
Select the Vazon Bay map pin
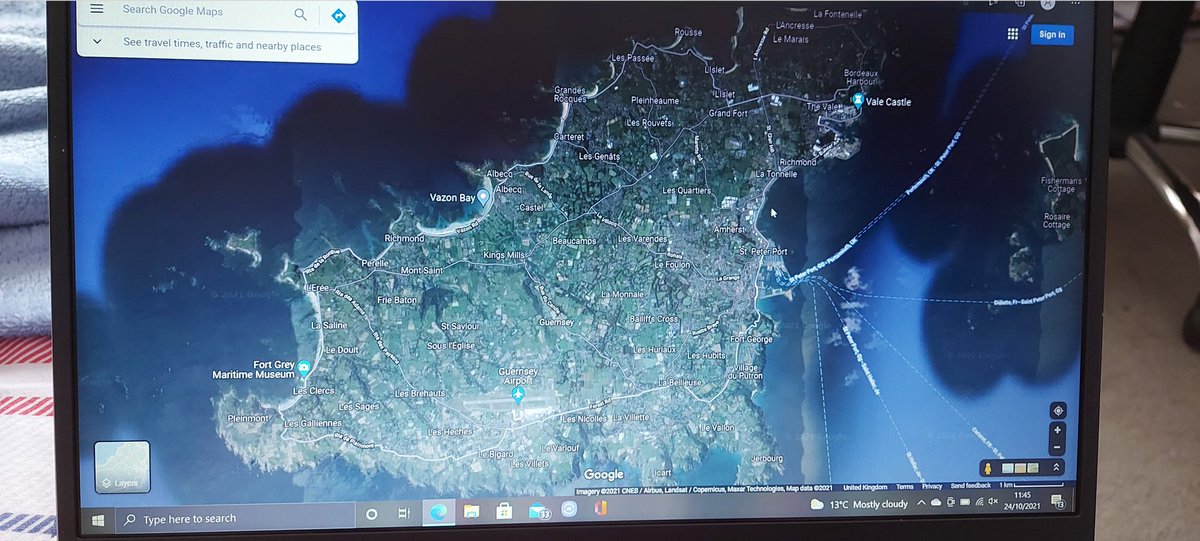click(484, 197)
